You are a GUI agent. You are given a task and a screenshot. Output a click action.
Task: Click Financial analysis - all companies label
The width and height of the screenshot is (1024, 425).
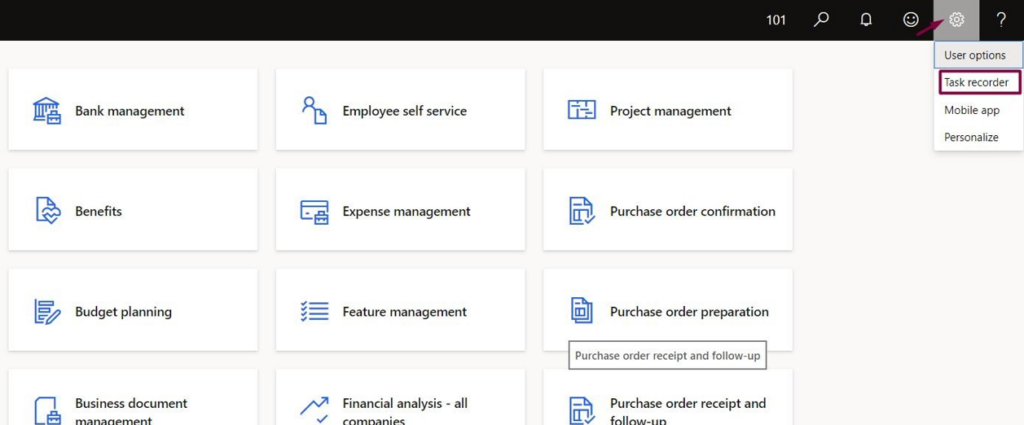click(x=405, y=411)
